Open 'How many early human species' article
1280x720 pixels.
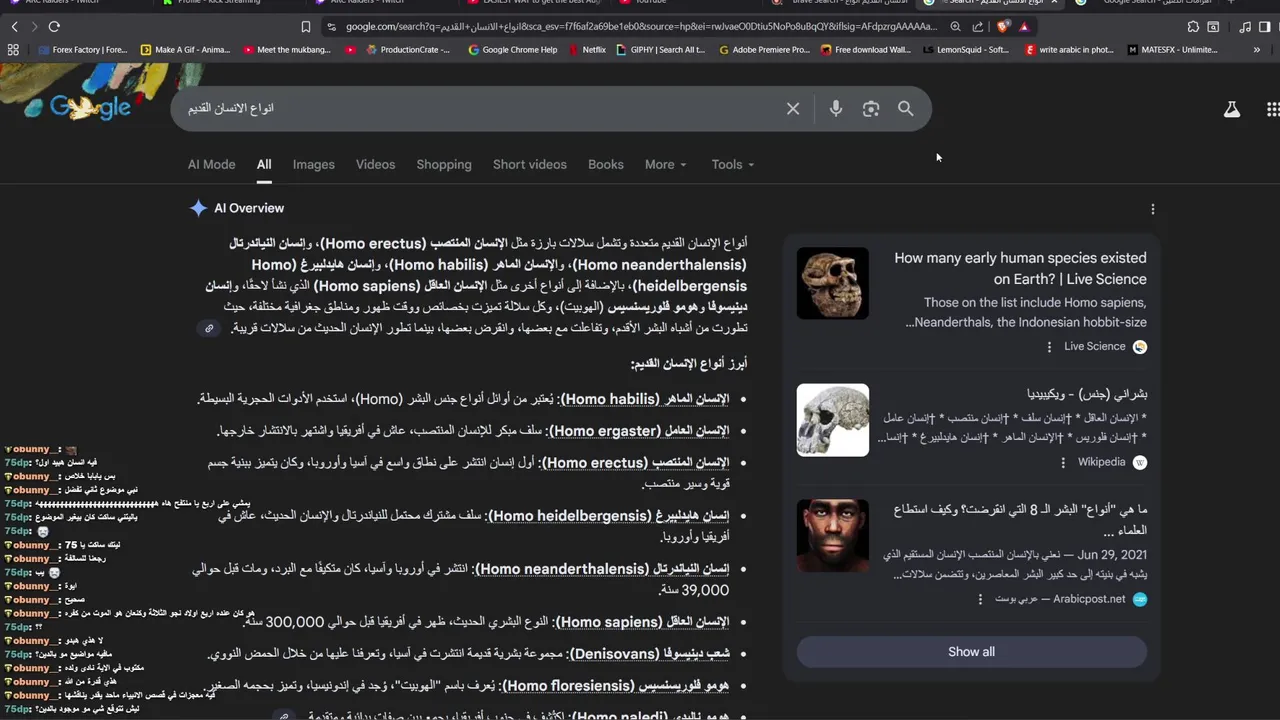tap(1020, 268)
